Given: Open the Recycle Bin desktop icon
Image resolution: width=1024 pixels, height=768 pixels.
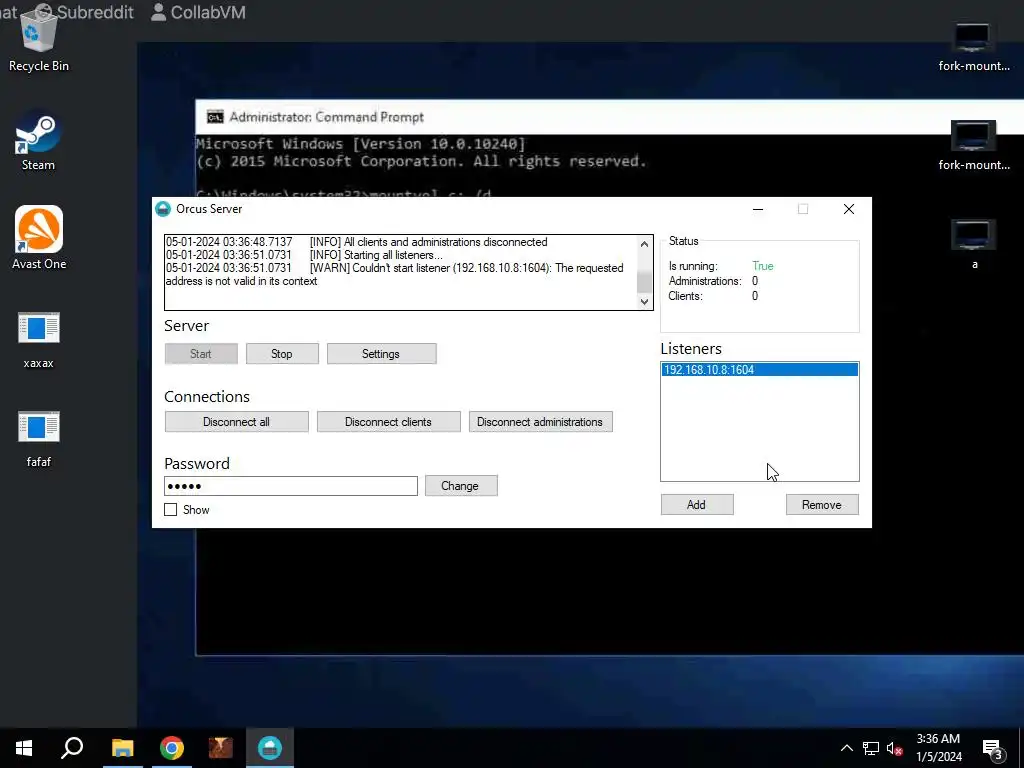Looking at the screenshot, I should tap(39, 40).
